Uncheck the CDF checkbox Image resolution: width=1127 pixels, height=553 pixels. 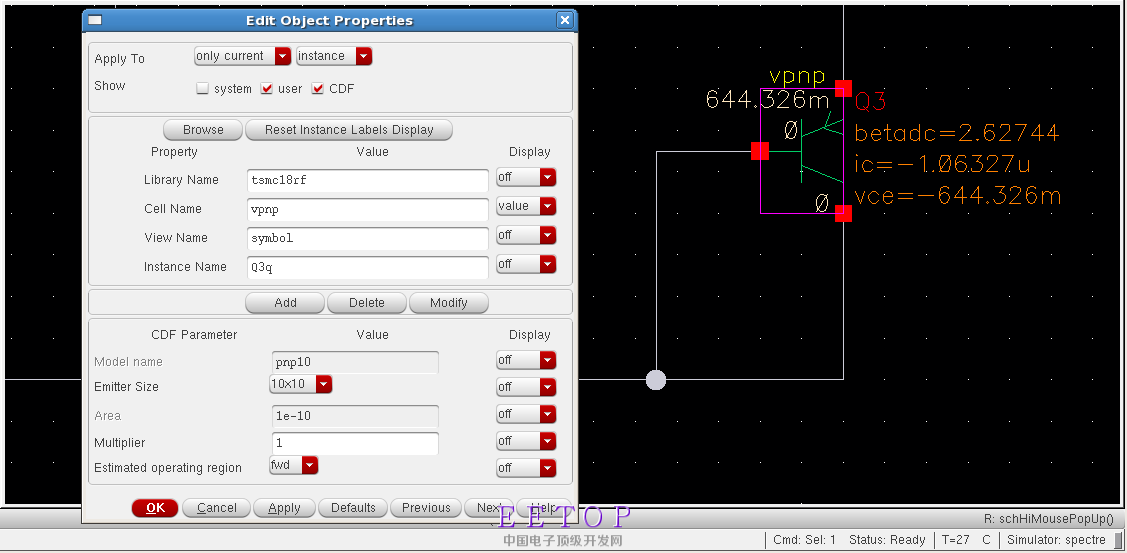[318, 88]
